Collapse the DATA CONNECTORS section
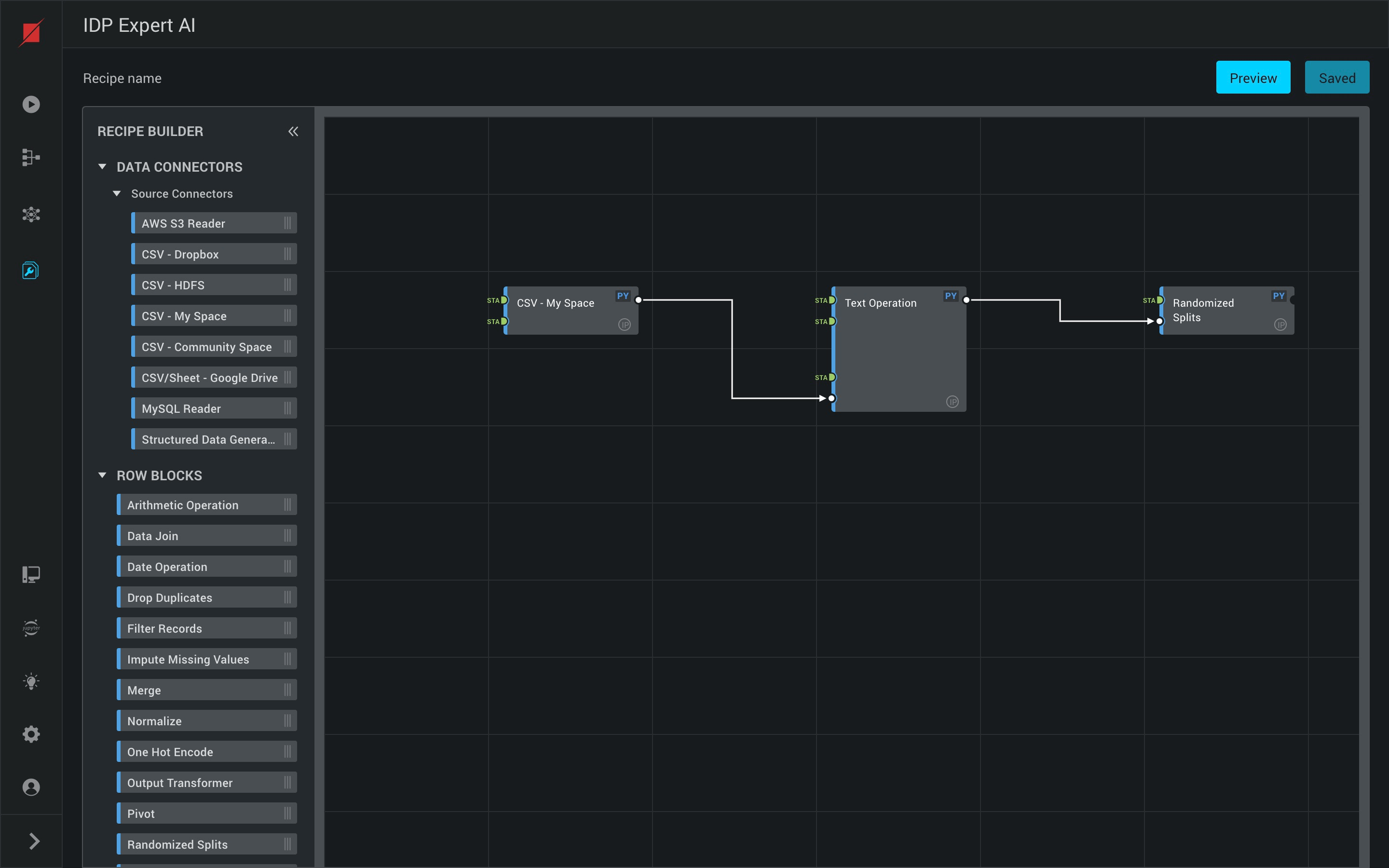Screen dimensions: 1389x868 (x=102, y=167)
